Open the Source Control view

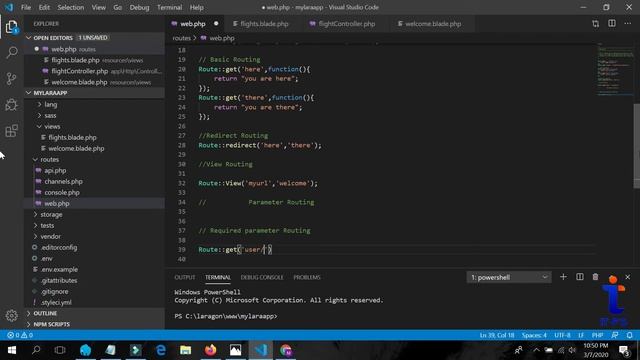click(x=11, y=78)
